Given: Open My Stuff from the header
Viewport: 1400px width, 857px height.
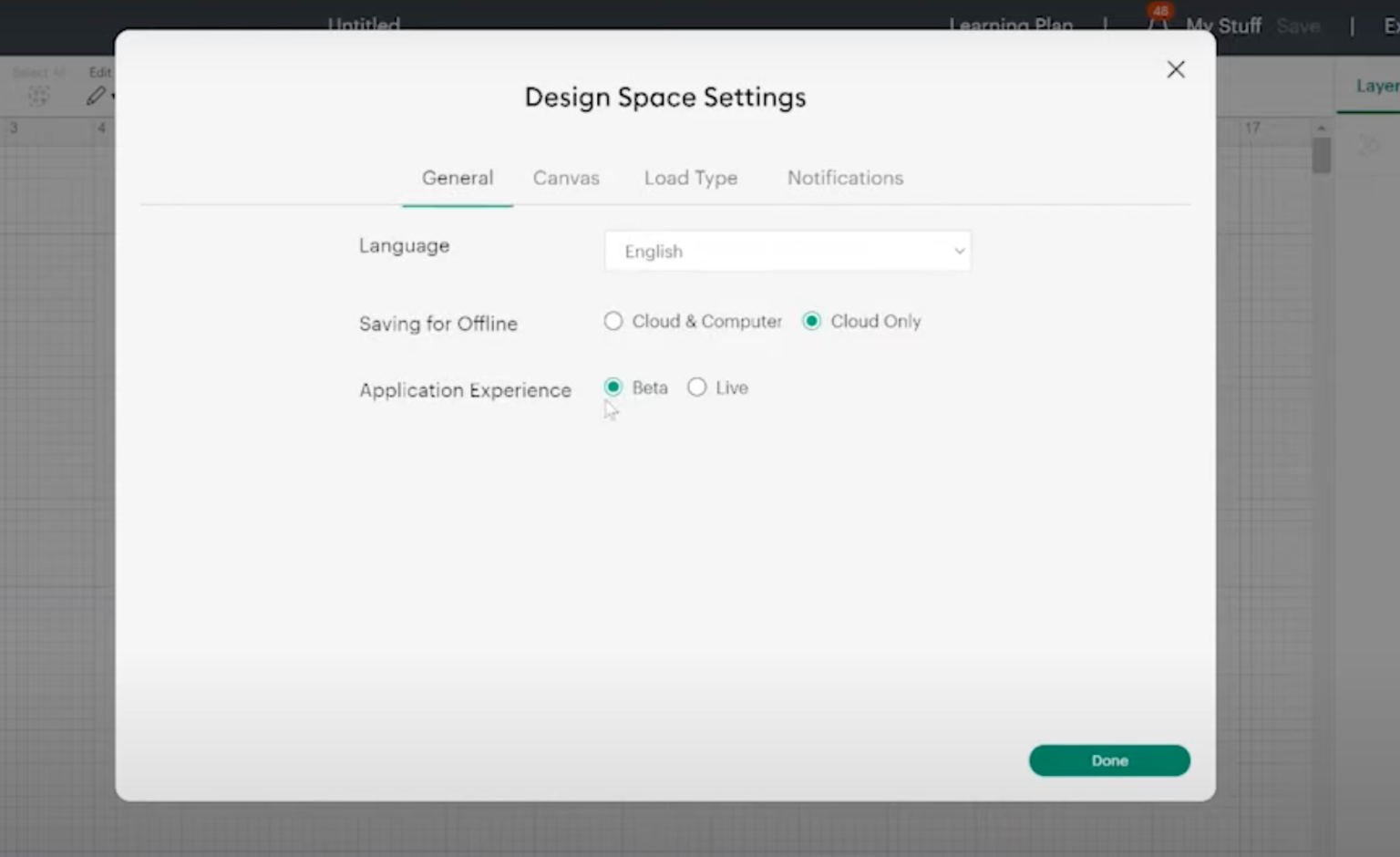Looking at the screenshot, I should click(x=1223, y=26).
